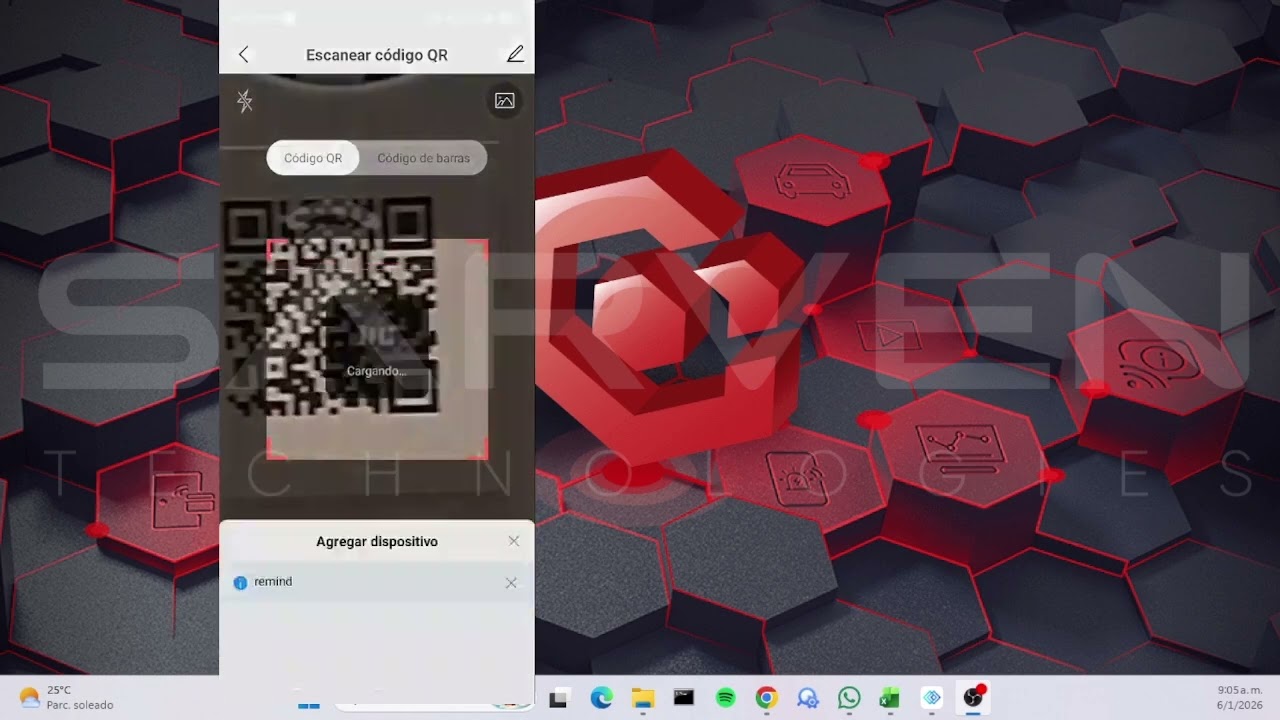Open WhatsApp from taskbar
This screenshot has width=1280, height=720.
[x=849, y=698]
